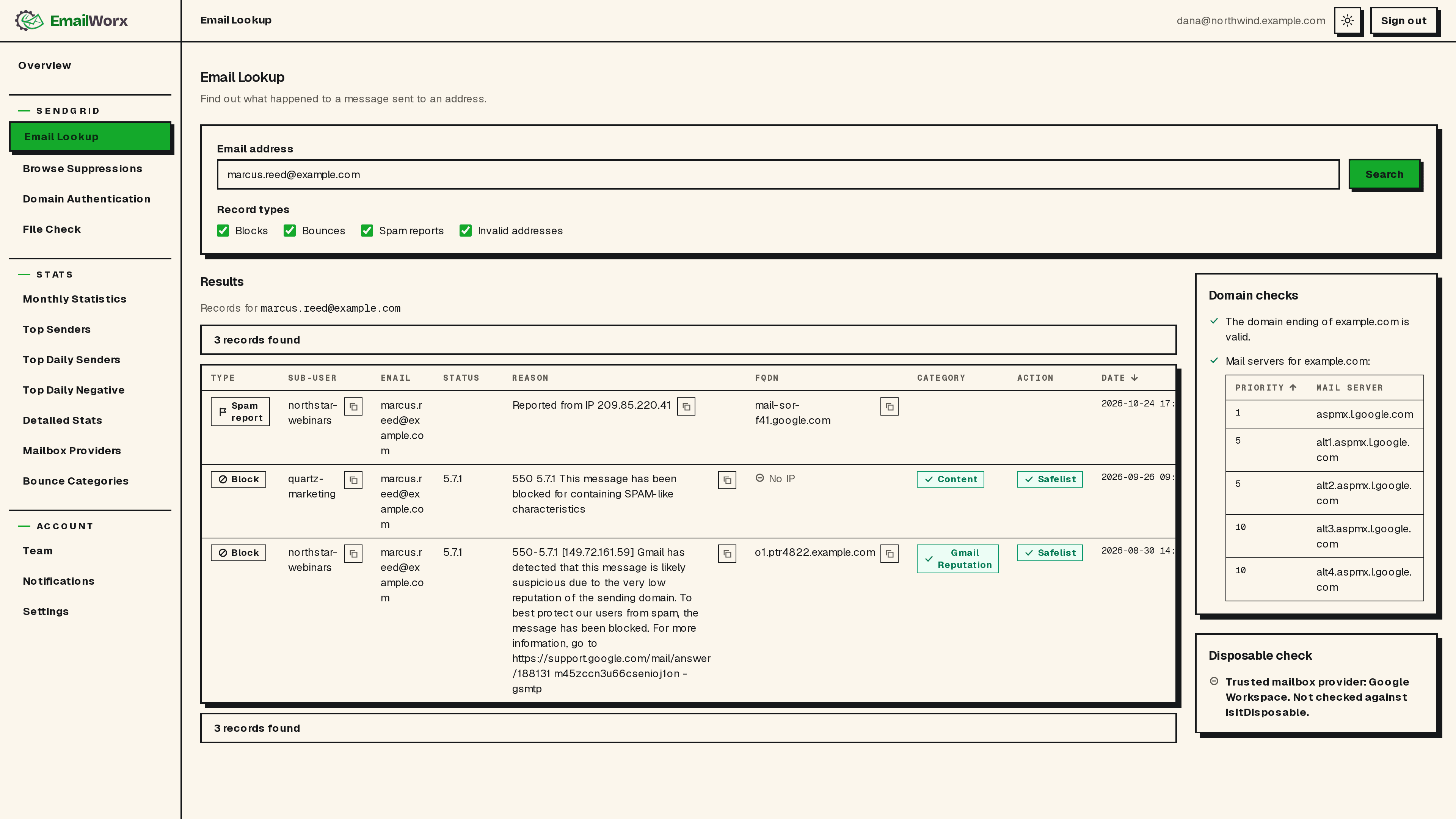Copy sub-user in the Gmail Reputation row

point(353,553)
